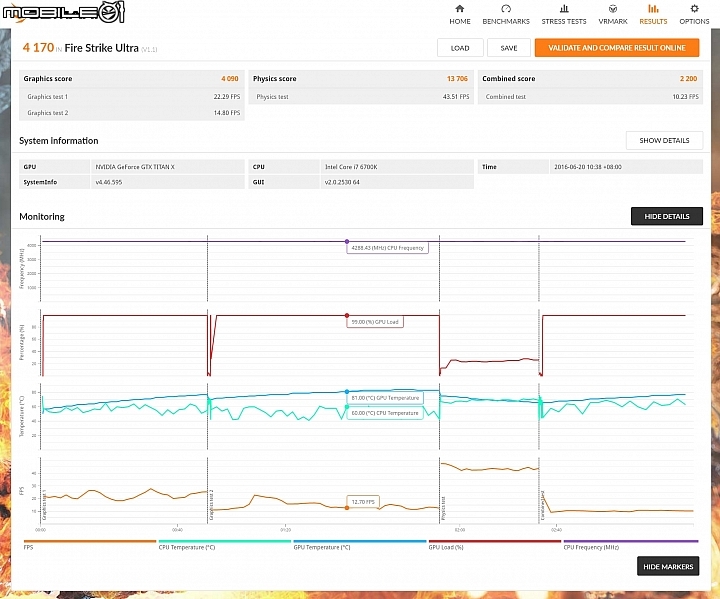Select RESULTS tab label

653,21
